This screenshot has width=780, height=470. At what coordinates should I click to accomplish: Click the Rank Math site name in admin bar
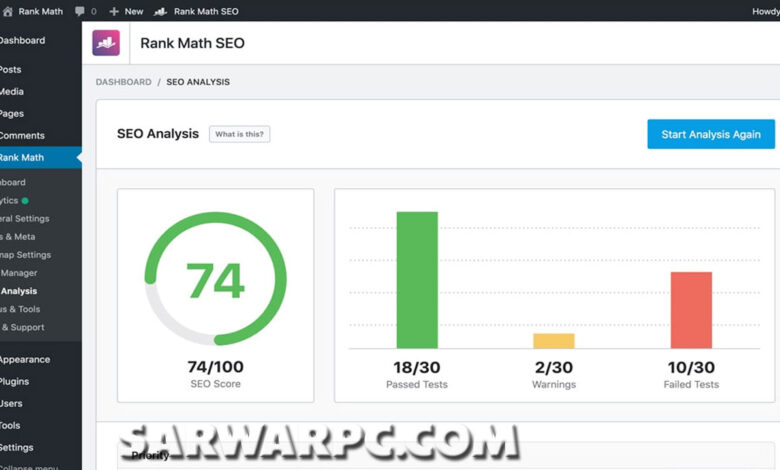[41, 11]
